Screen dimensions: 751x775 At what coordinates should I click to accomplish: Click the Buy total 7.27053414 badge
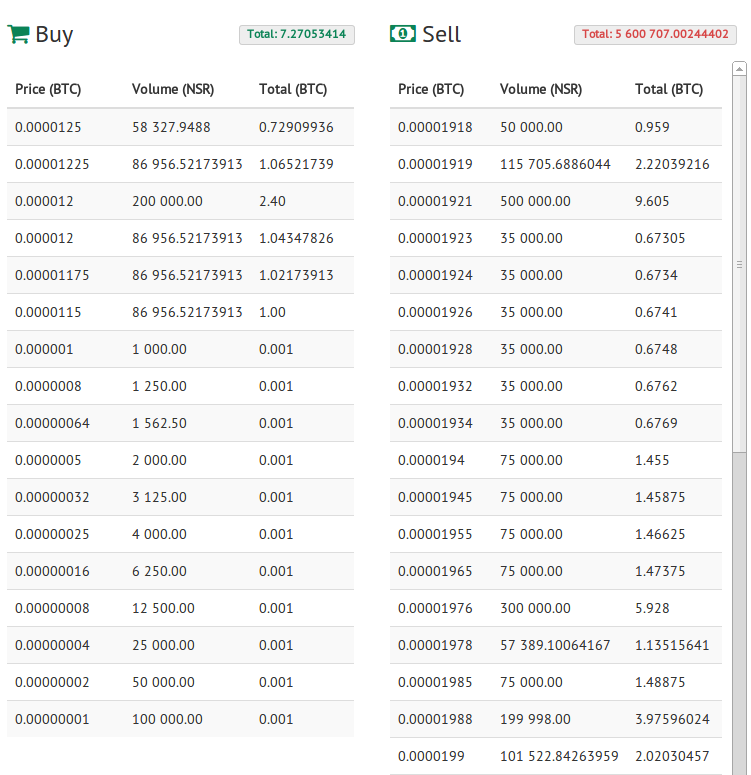(297, 35)
